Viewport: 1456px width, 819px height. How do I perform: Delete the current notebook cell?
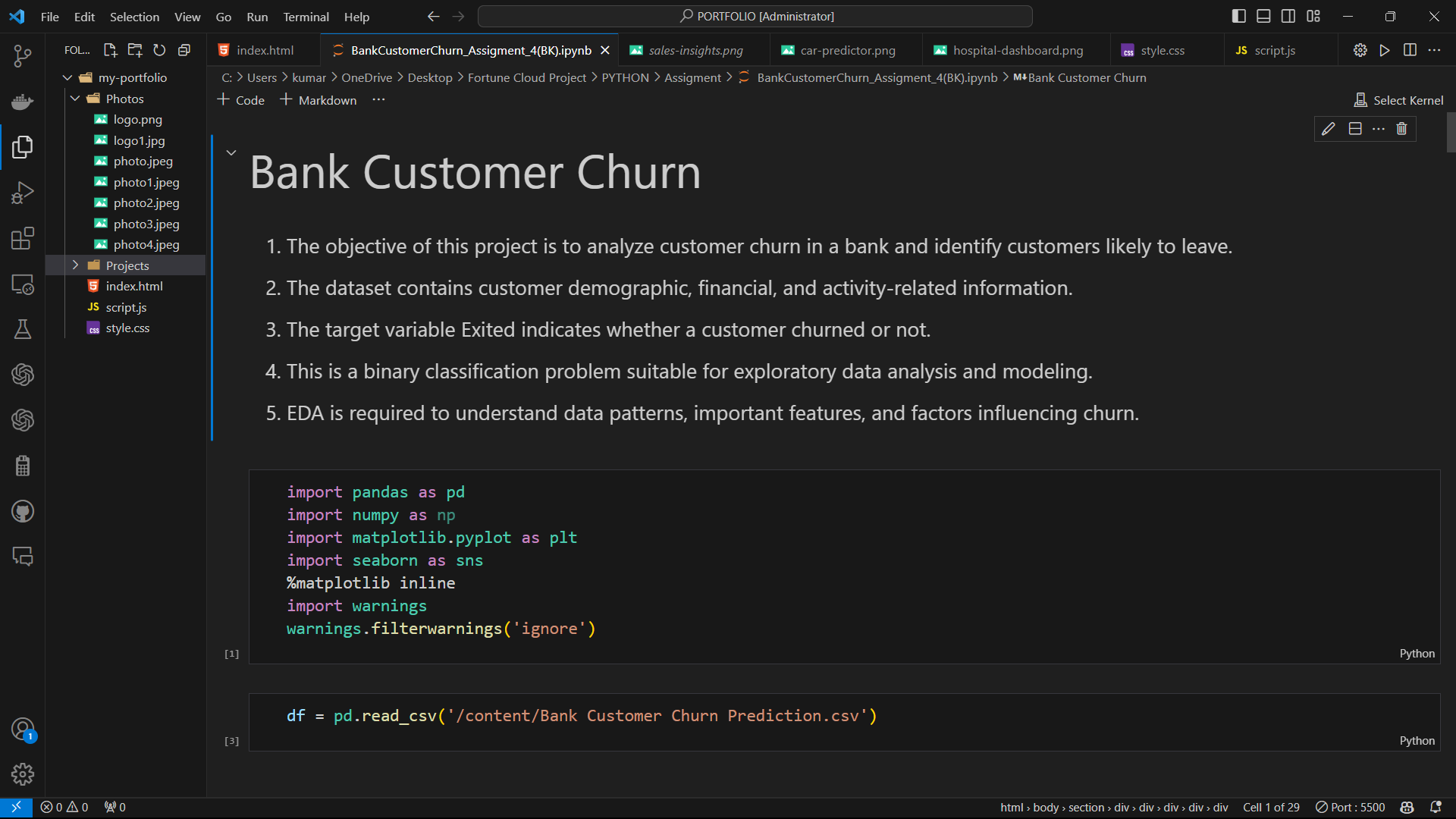1401,128
